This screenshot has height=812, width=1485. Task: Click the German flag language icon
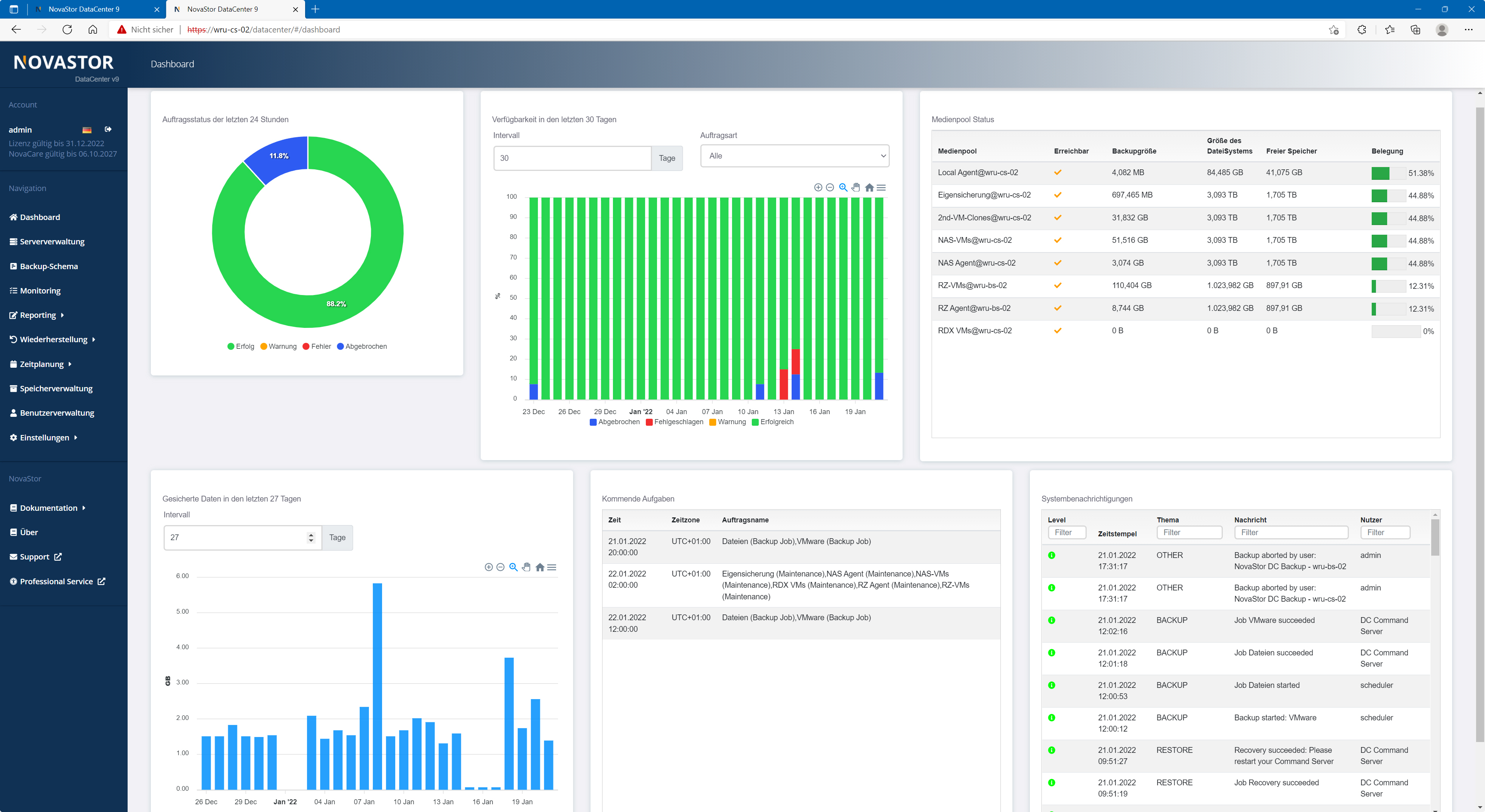tap(87, 130)
